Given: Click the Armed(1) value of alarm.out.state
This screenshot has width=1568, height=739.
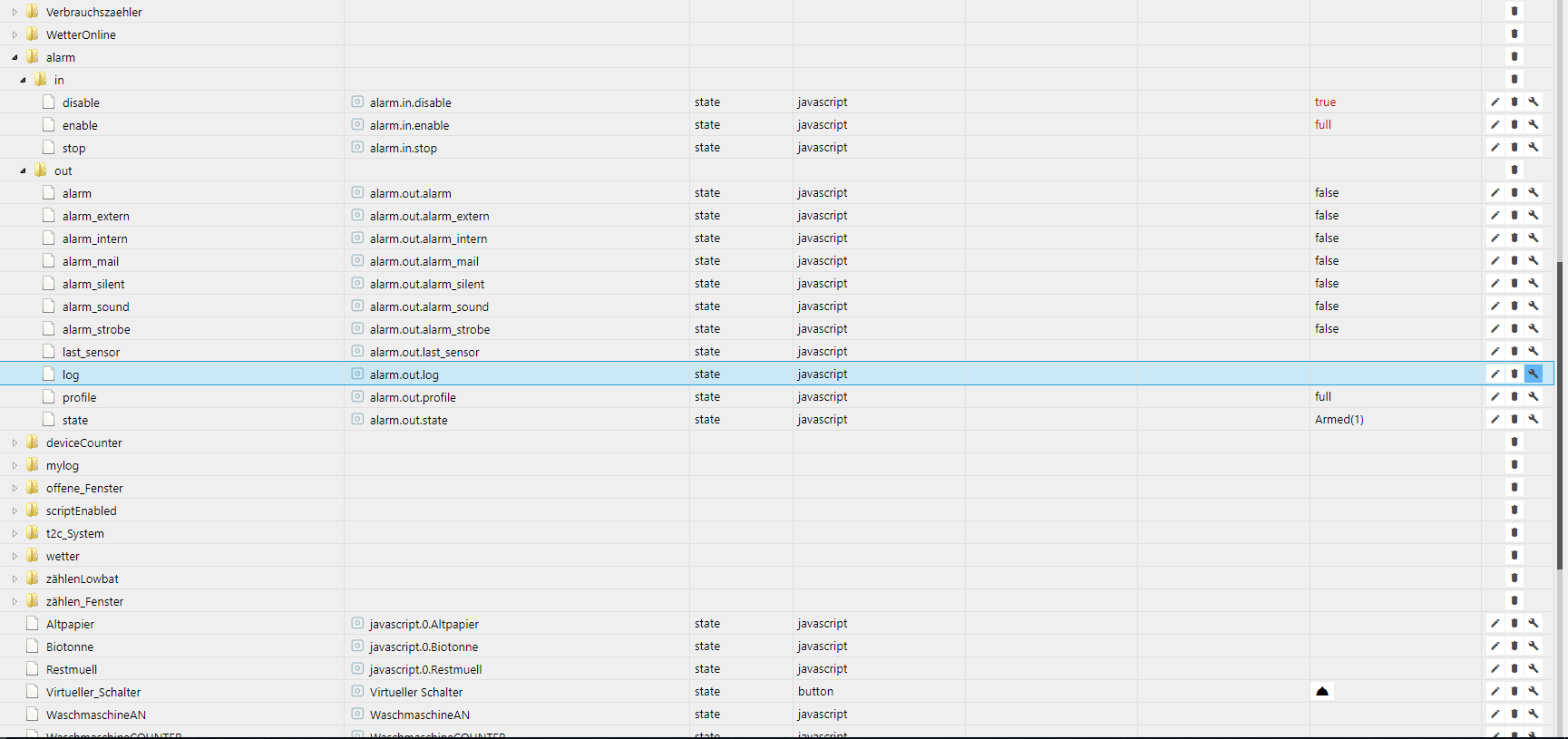Looking at the screenshot, I should point(1339,419).
